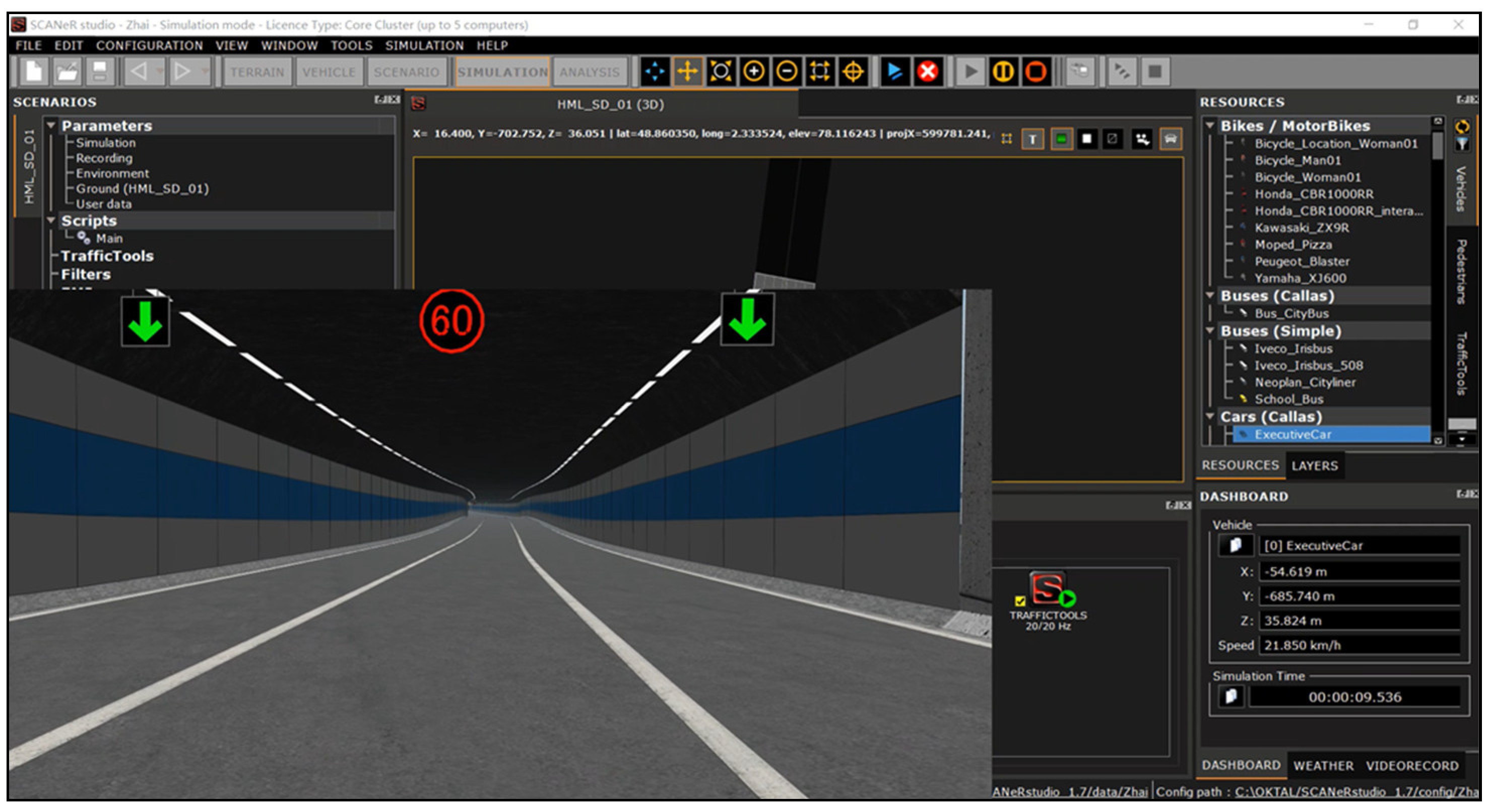
Task: Toggle the T text display button
Action: [x=1032, y=140]
